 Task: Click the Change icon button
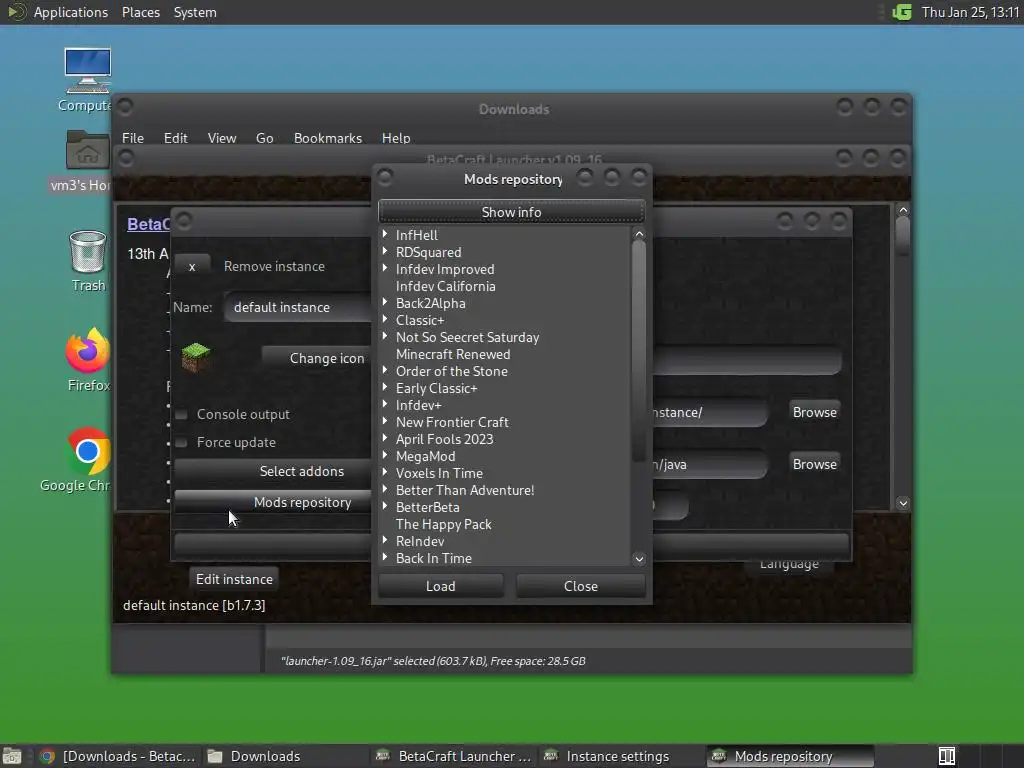(317, 358)
